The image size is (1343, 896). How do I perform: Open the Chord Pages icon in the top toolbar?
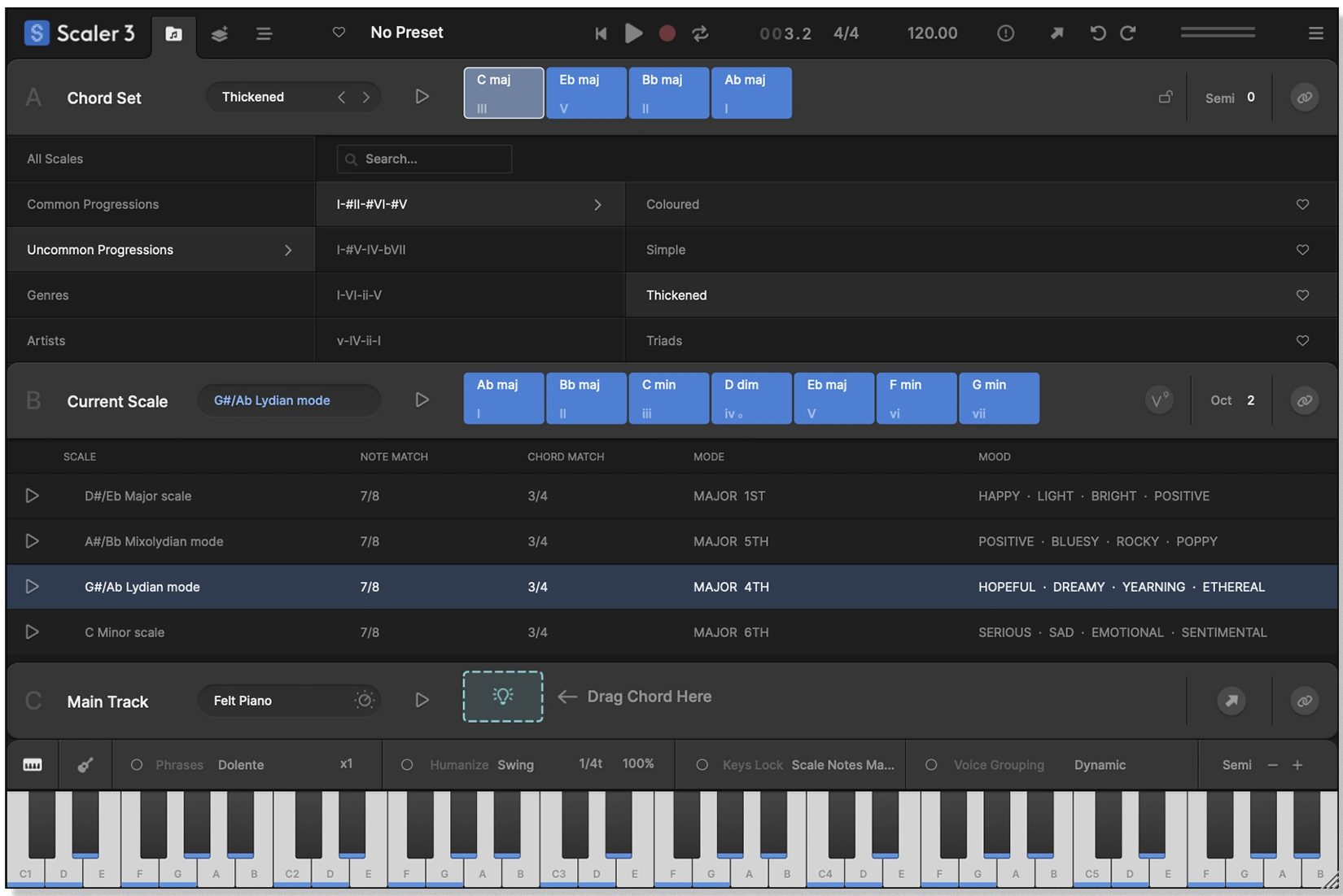(173, 33)
